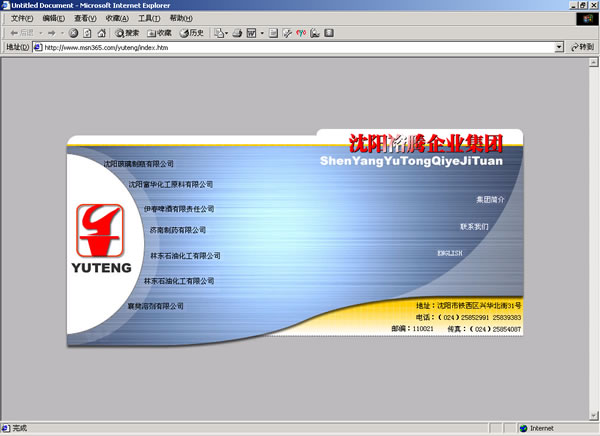Image resolution: width=600 pixels, height=436 pixels.
Task: Click the address text 沈阳市铁西区兴华北街31号
Action: point(479,305)
